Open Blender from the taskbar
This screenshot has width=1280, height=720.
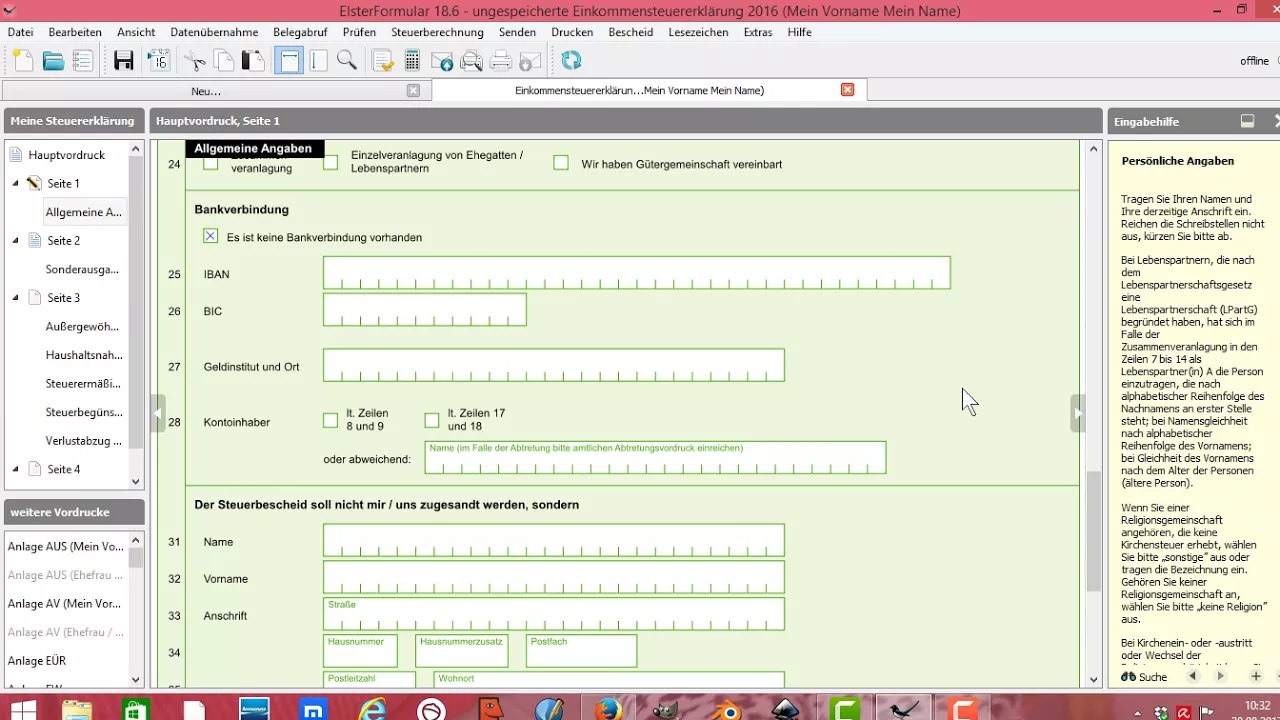pyautogui.click(x=725, y=708)
